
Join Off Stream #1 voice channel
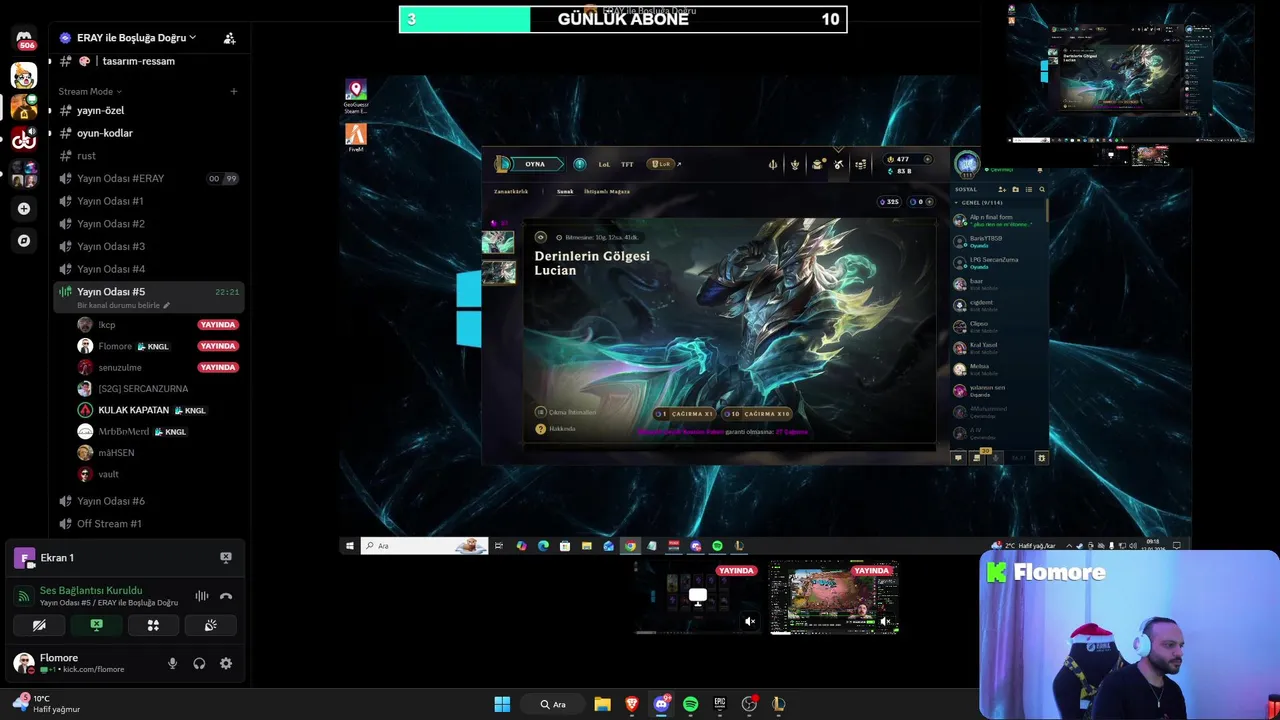pos(147,524)
